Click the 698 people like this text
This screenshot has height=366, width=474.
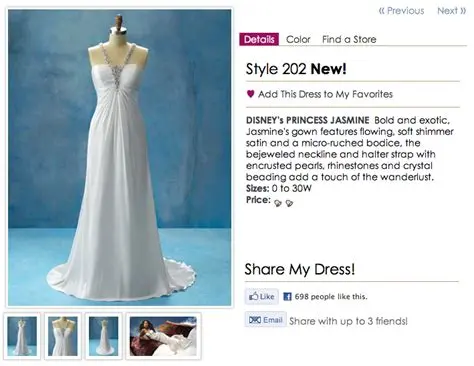331,296
